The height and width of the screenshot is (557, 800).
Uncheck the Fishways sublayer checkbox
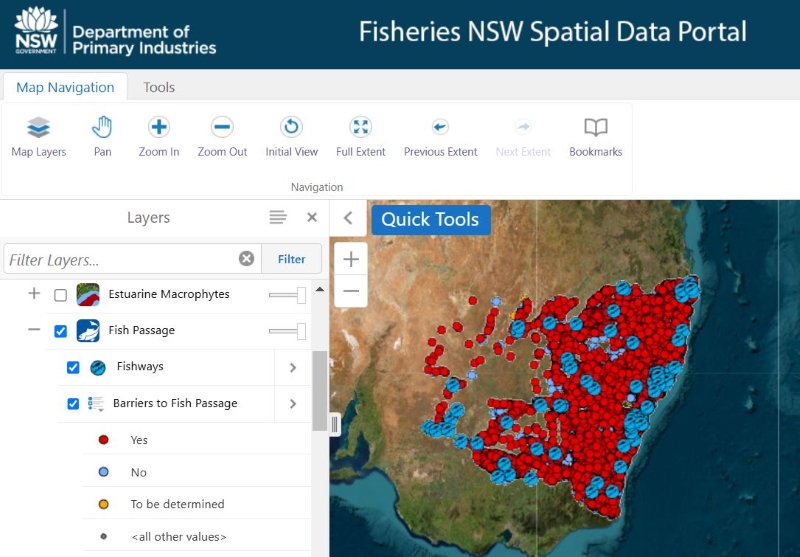(73, 367)
